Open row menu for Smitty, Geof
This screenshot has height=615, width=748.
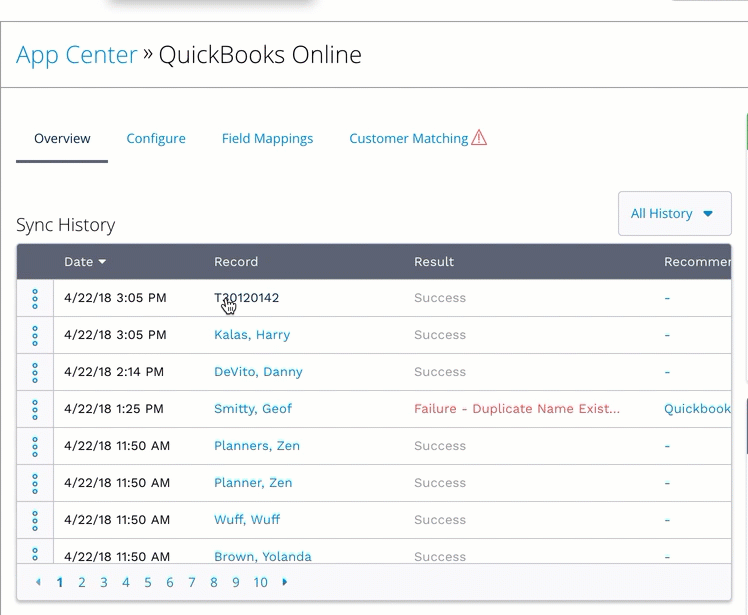[x=35, y=409]
